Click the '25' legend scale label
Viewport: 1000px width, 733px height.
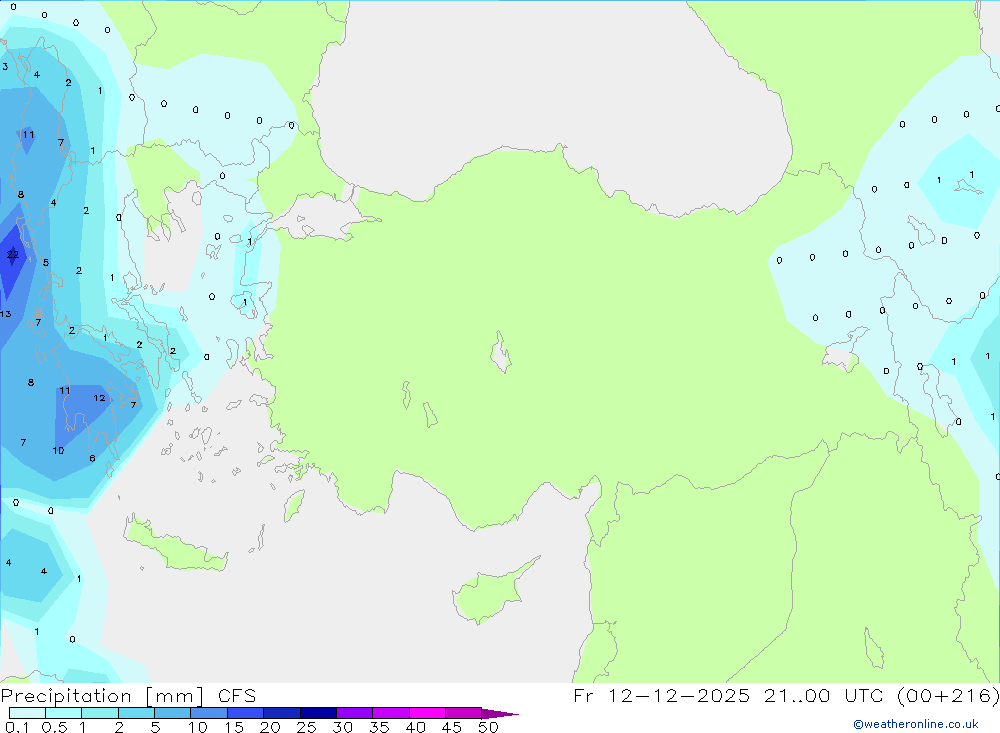click(x=307, y=727)
